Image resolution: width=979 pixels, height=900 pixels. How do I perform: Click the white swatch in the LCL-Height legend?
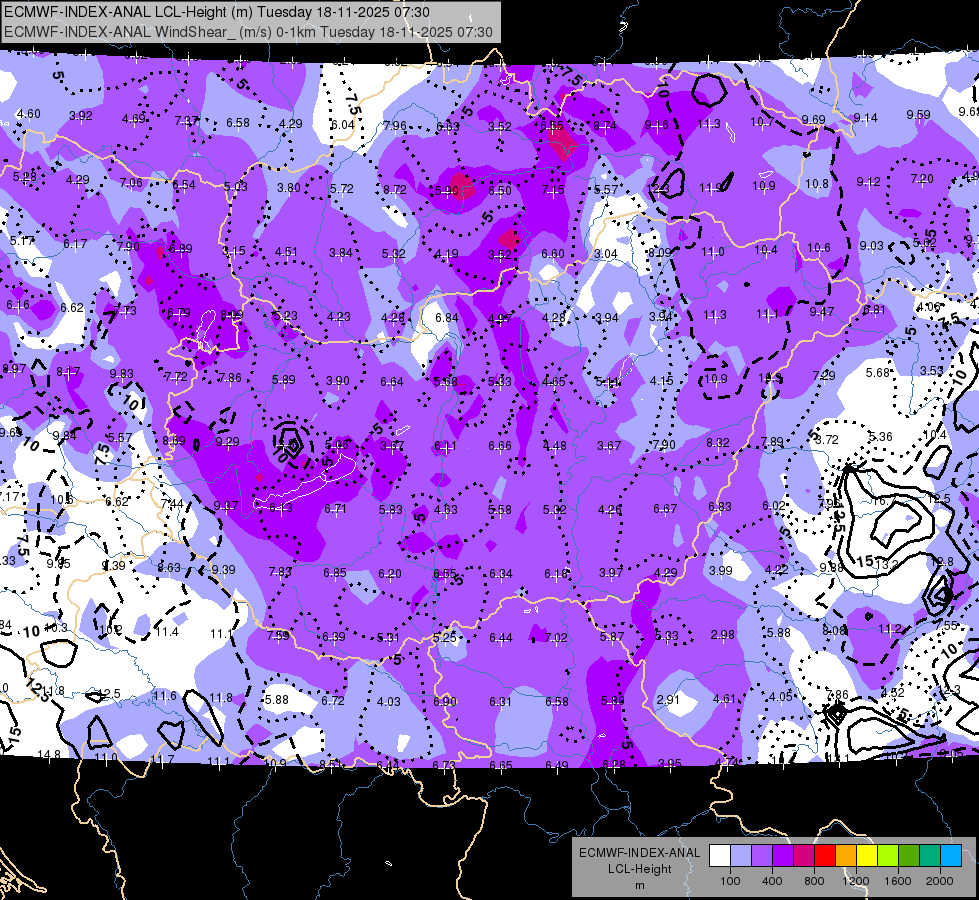click(720, 856)
